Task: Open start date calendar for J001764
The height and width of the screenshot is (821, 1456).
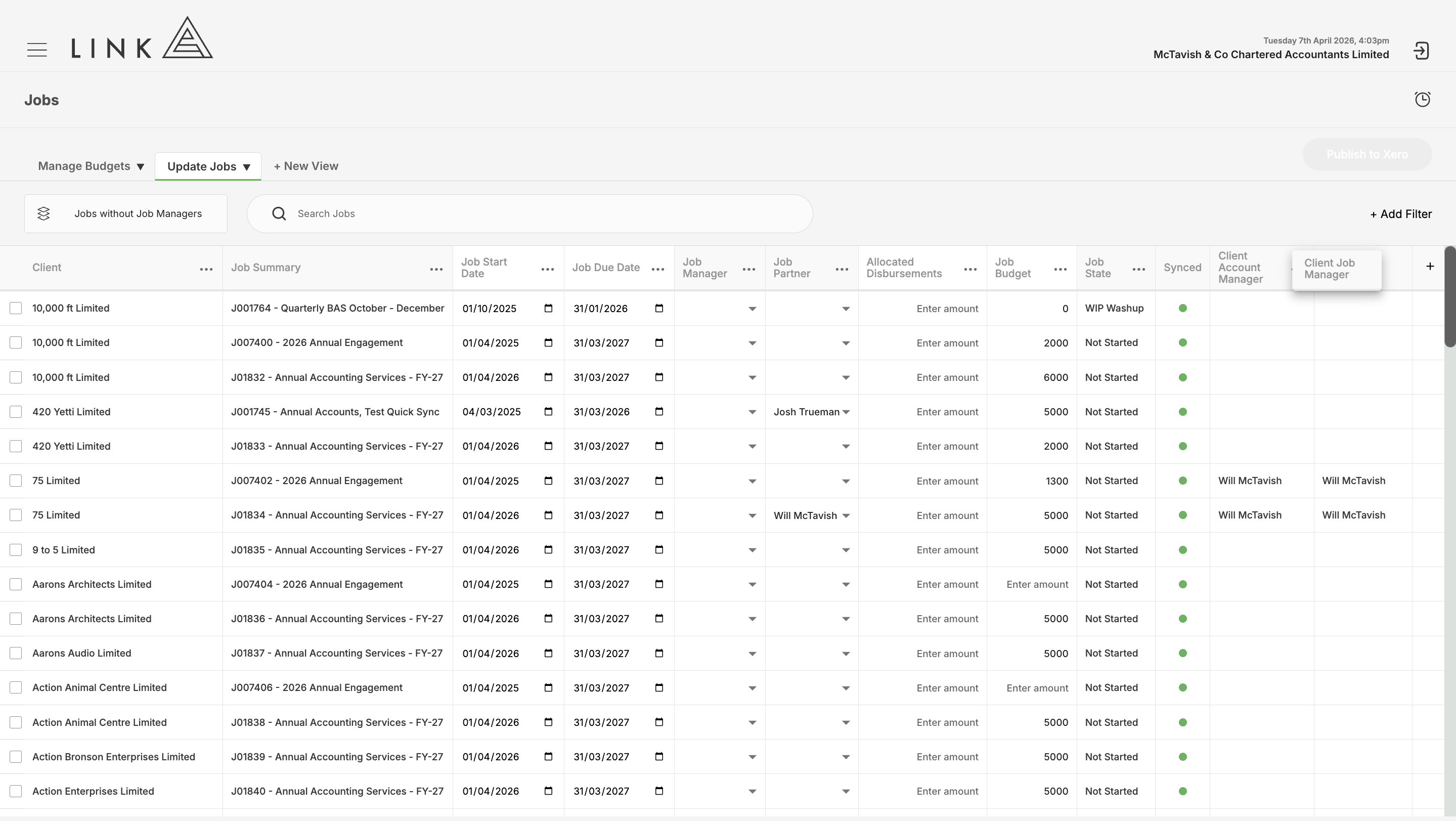Action: pyautogui.click(x=548, y=308)
